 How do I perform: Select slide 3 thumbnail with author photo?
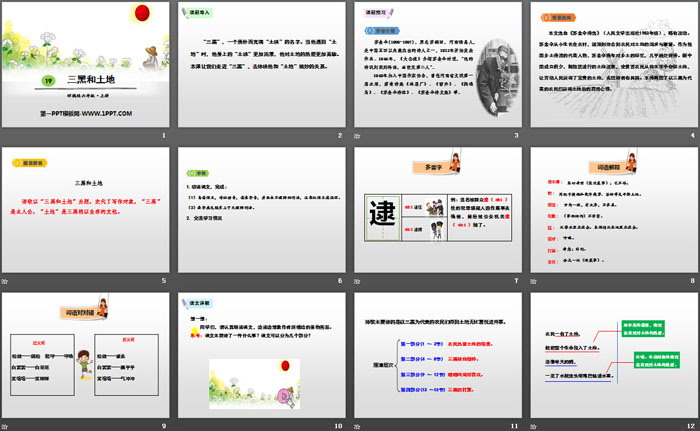click(x=438, y=65)
